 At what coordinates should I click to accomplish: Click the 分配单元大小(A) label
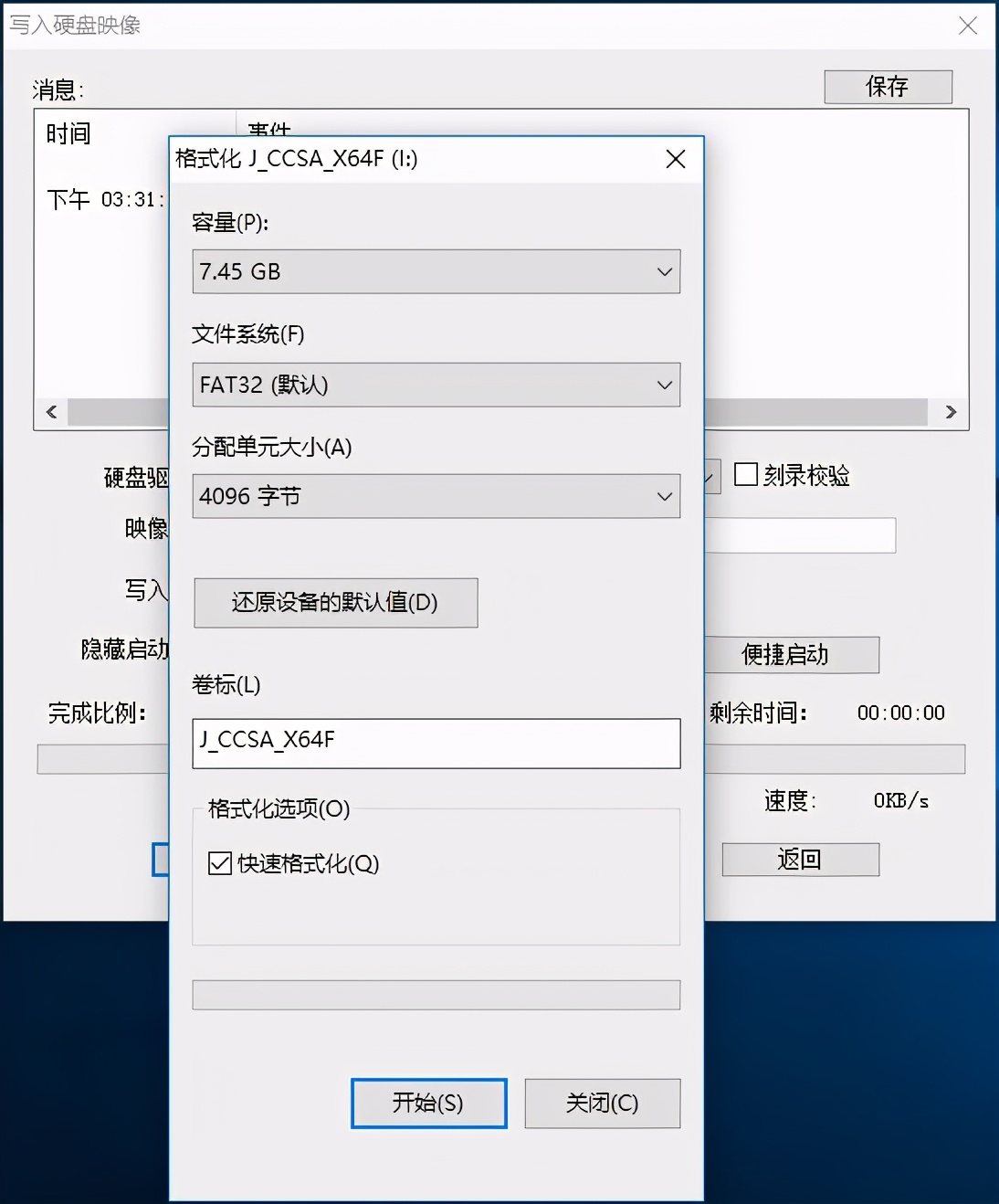pos(272,447)
